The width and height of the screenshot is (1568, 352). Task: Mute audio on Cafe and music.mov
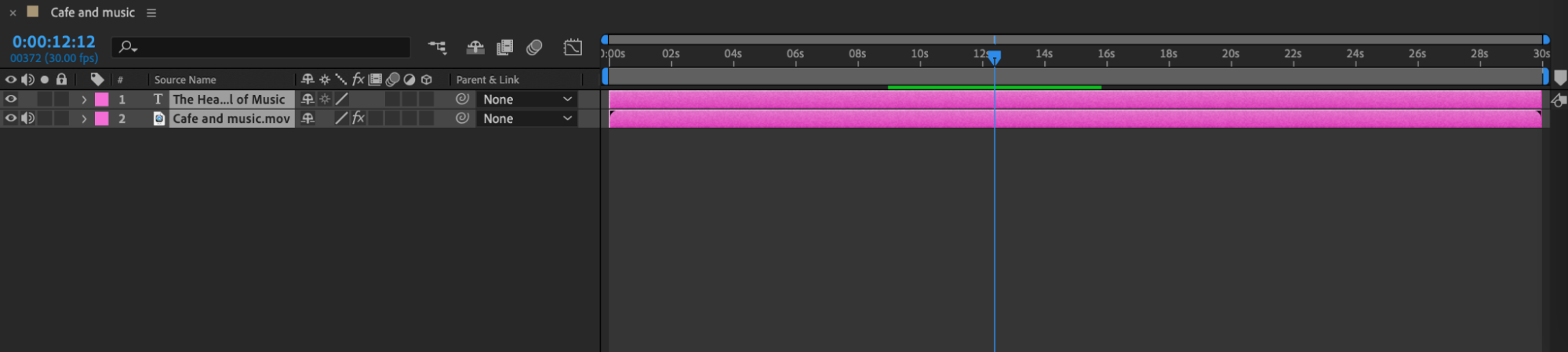point(28,118)
